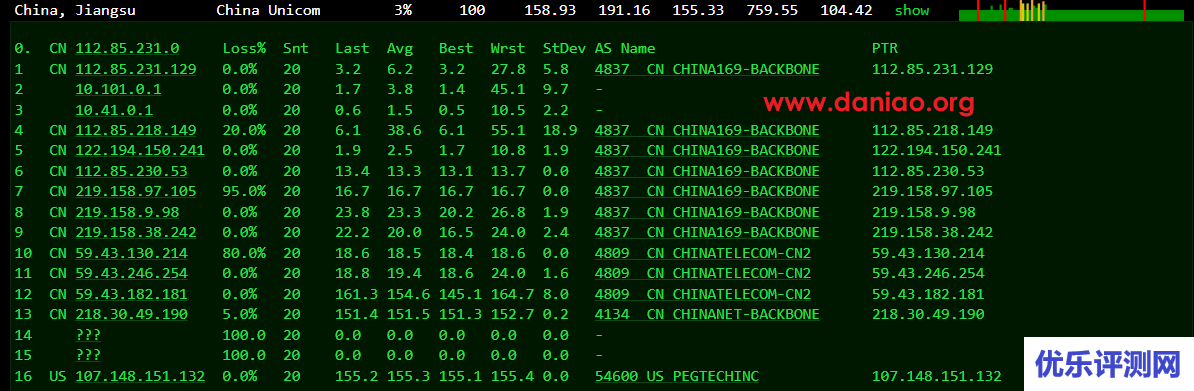This screenshot has height=391, width=1194.
Task: Open IP link 112.85.231.129 at hop 1
Action: (x=136, y=69)
